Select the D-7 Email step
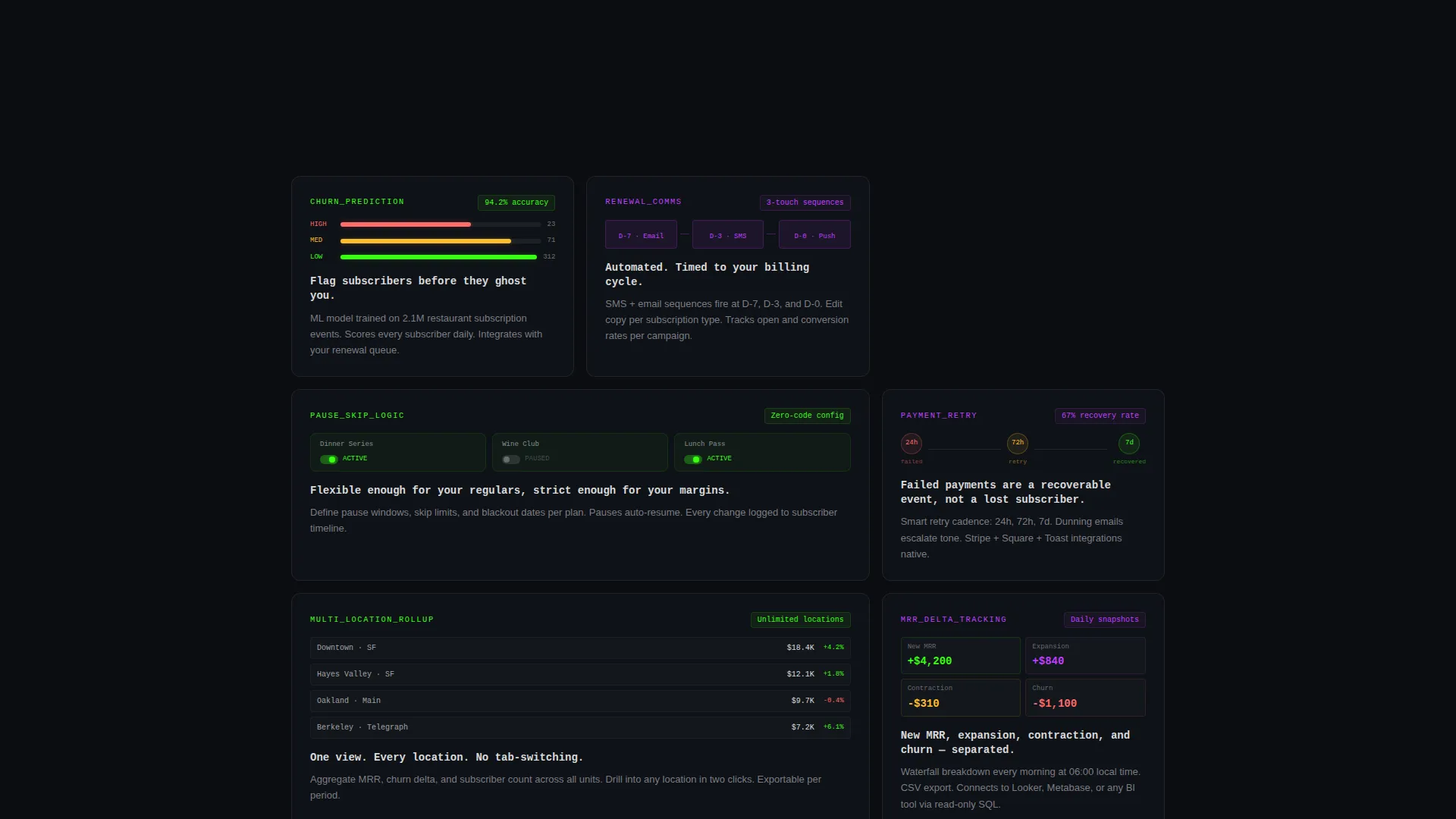This screenshot has width=1456, height=819. [641, 235]
